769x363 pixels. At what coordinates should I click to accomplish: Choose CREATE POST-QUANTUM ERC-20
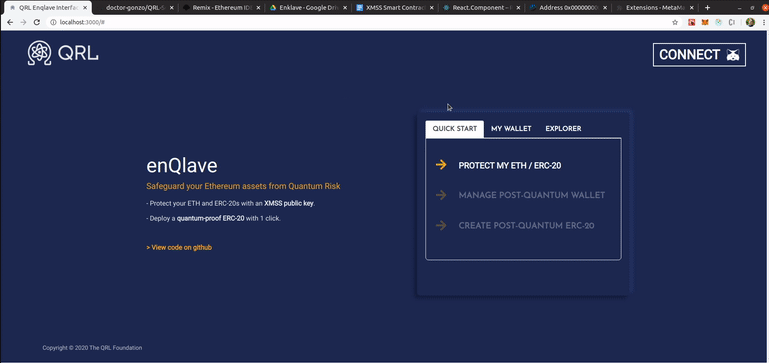coord(526,226)
